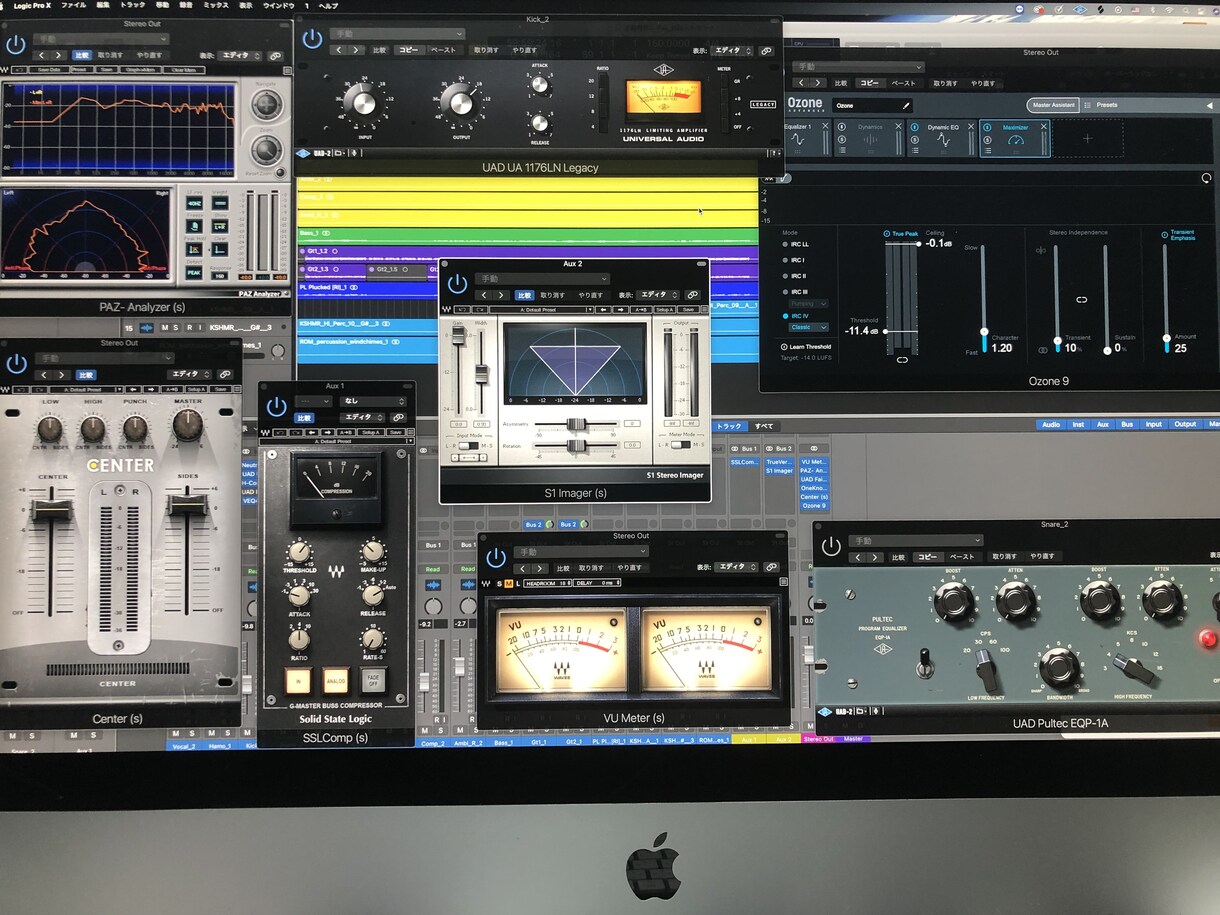Screen dimensions: 1220x915
Task: Add a new module with the plus slot in Ozone
Action: click(x=1088, y=139)
